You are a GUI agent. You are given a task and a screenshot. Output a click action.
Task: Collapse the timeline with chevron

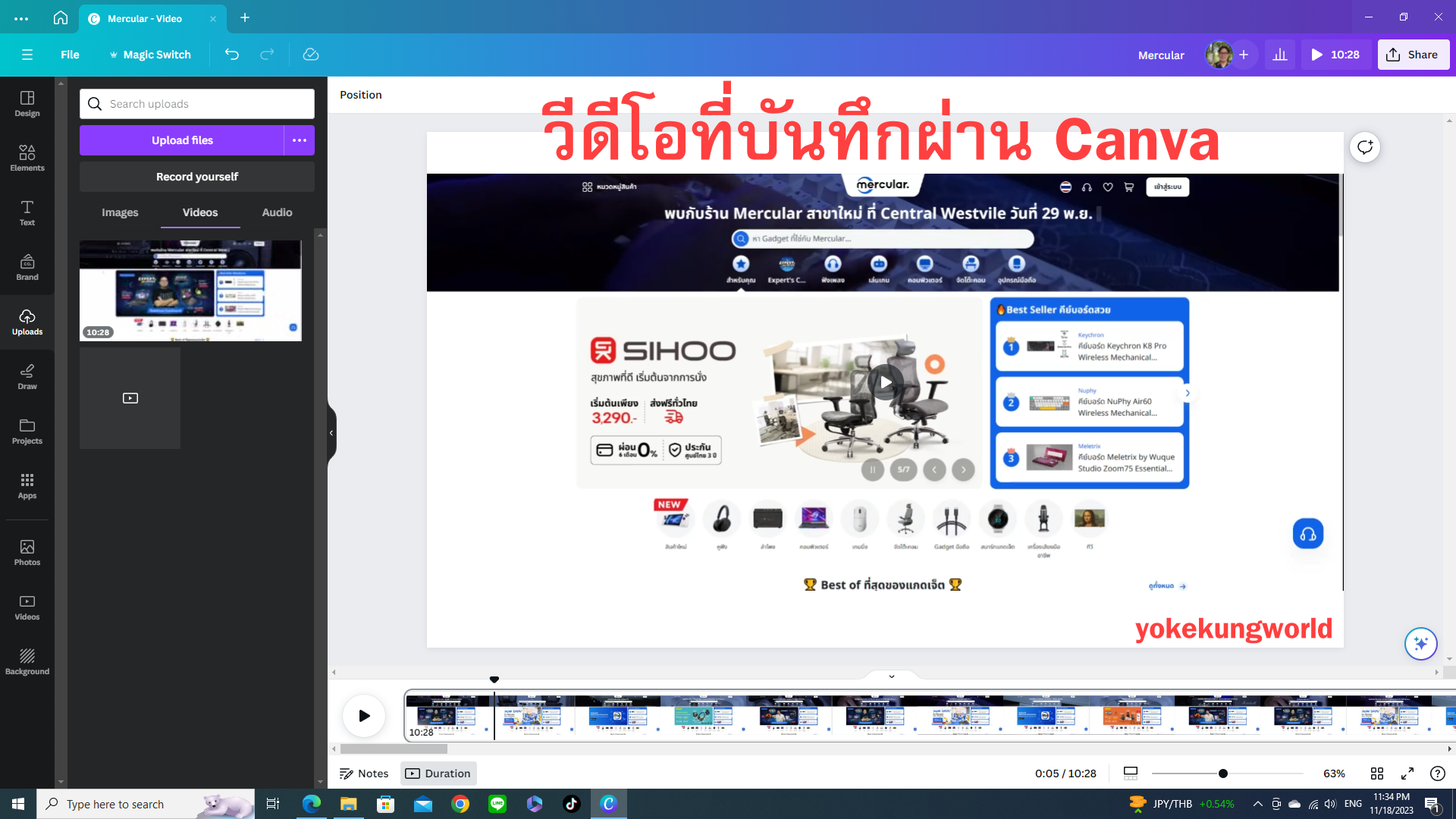tap(892, 676)
